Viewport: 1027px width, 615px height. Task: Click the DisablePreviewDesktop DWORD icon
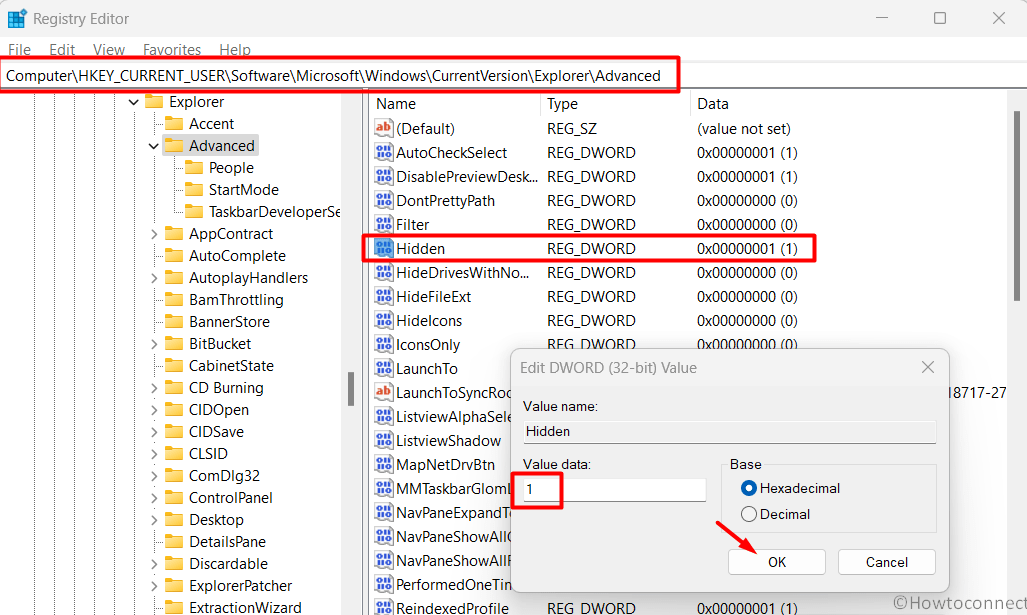pos(383,177)
